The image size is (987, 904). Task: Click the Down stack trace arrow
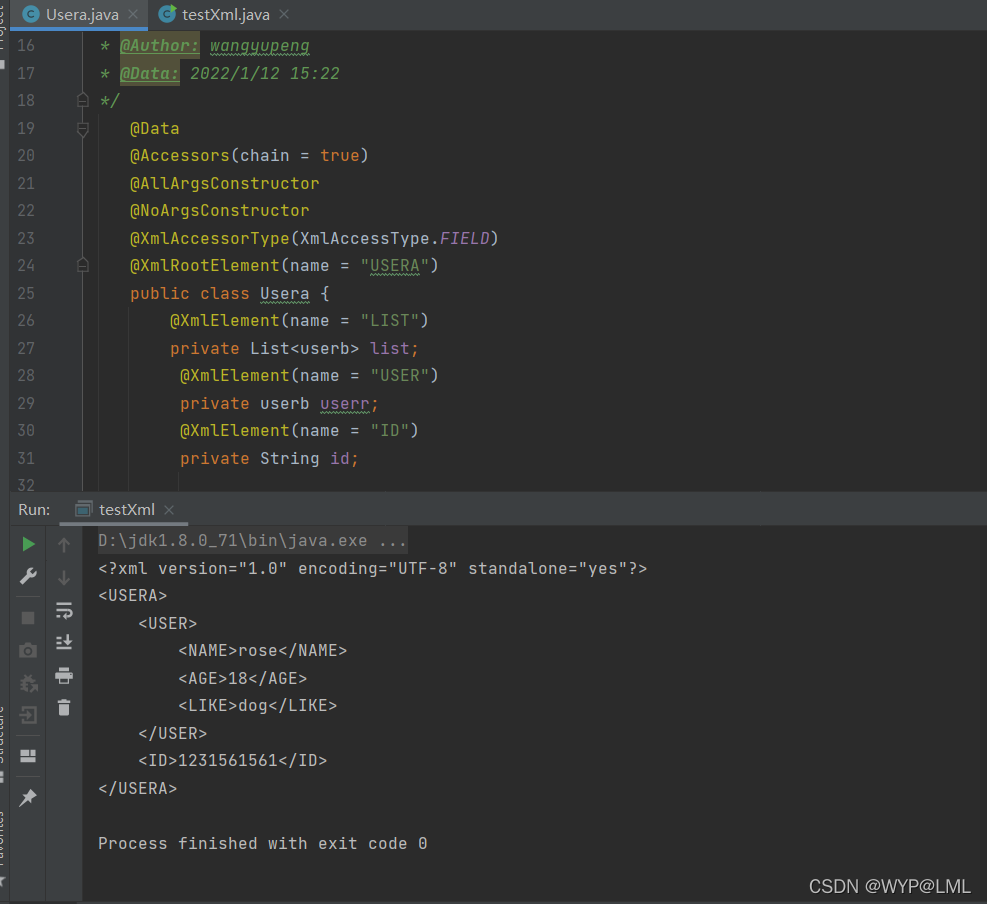point(64,577)
